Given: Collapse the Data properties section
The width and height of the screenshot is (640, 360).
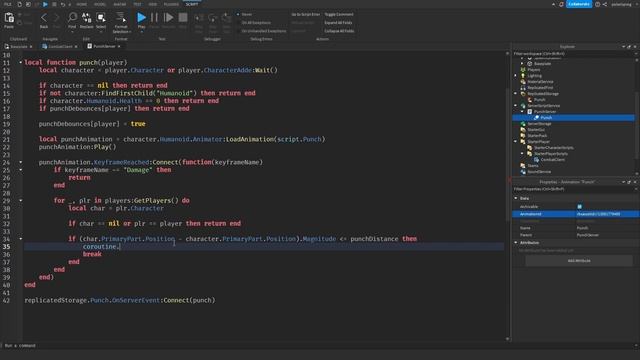Looking at the screenshot, I should [x=516, y=198].
